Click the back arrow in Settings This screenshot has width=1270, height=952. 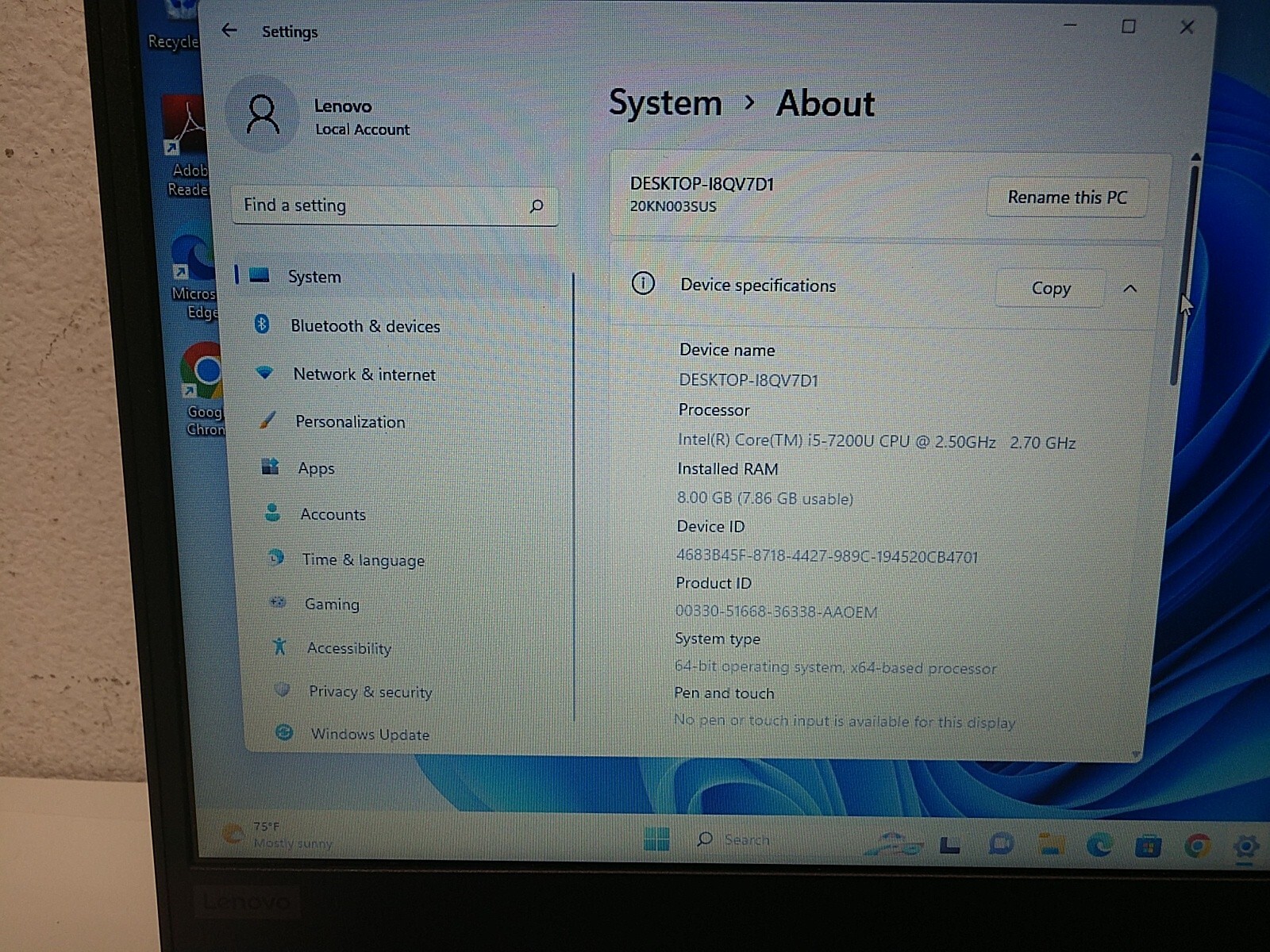coord(229,30)
